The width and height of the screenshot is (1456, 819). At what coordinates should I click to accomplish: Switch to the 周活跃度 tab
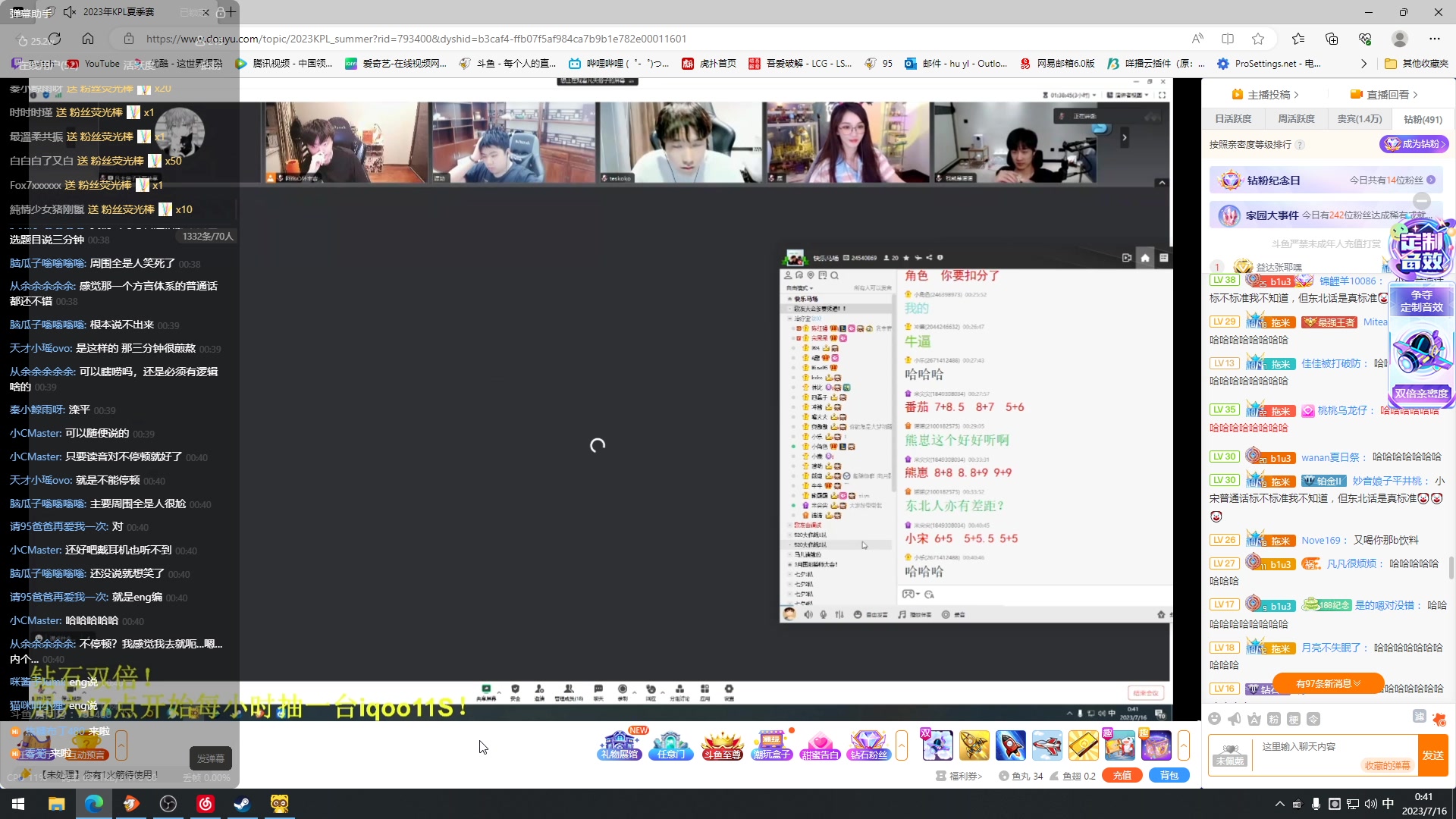tap(1296, 119)
